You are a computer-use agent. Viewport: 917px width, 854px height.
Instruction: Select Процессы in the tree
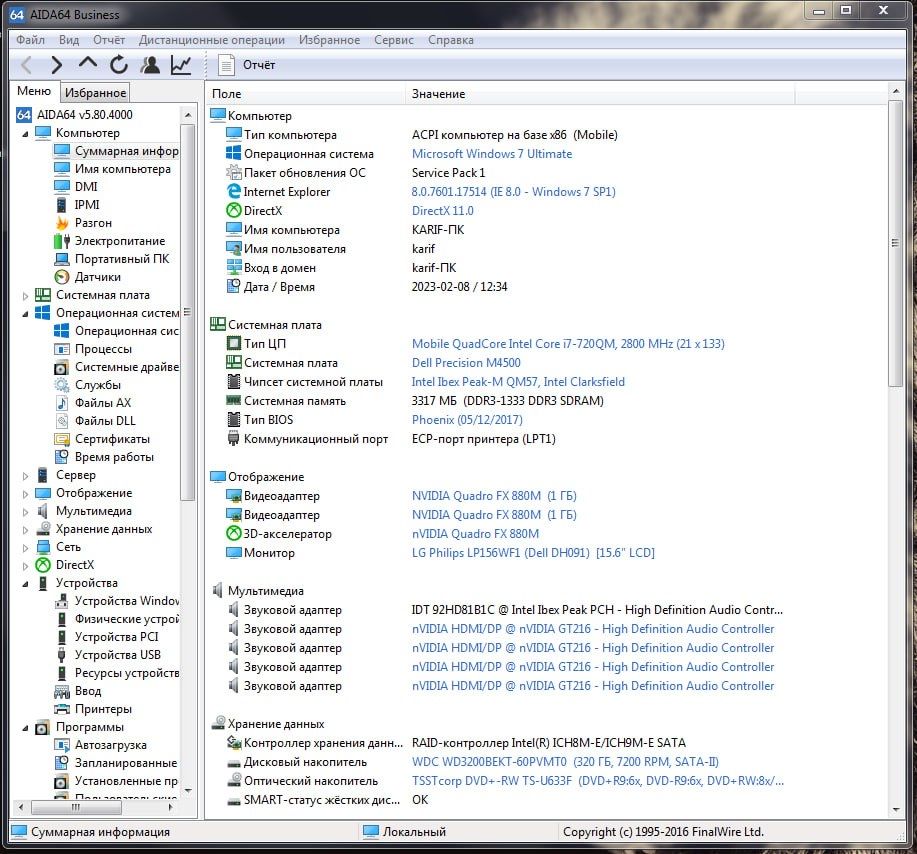point(103,349)
